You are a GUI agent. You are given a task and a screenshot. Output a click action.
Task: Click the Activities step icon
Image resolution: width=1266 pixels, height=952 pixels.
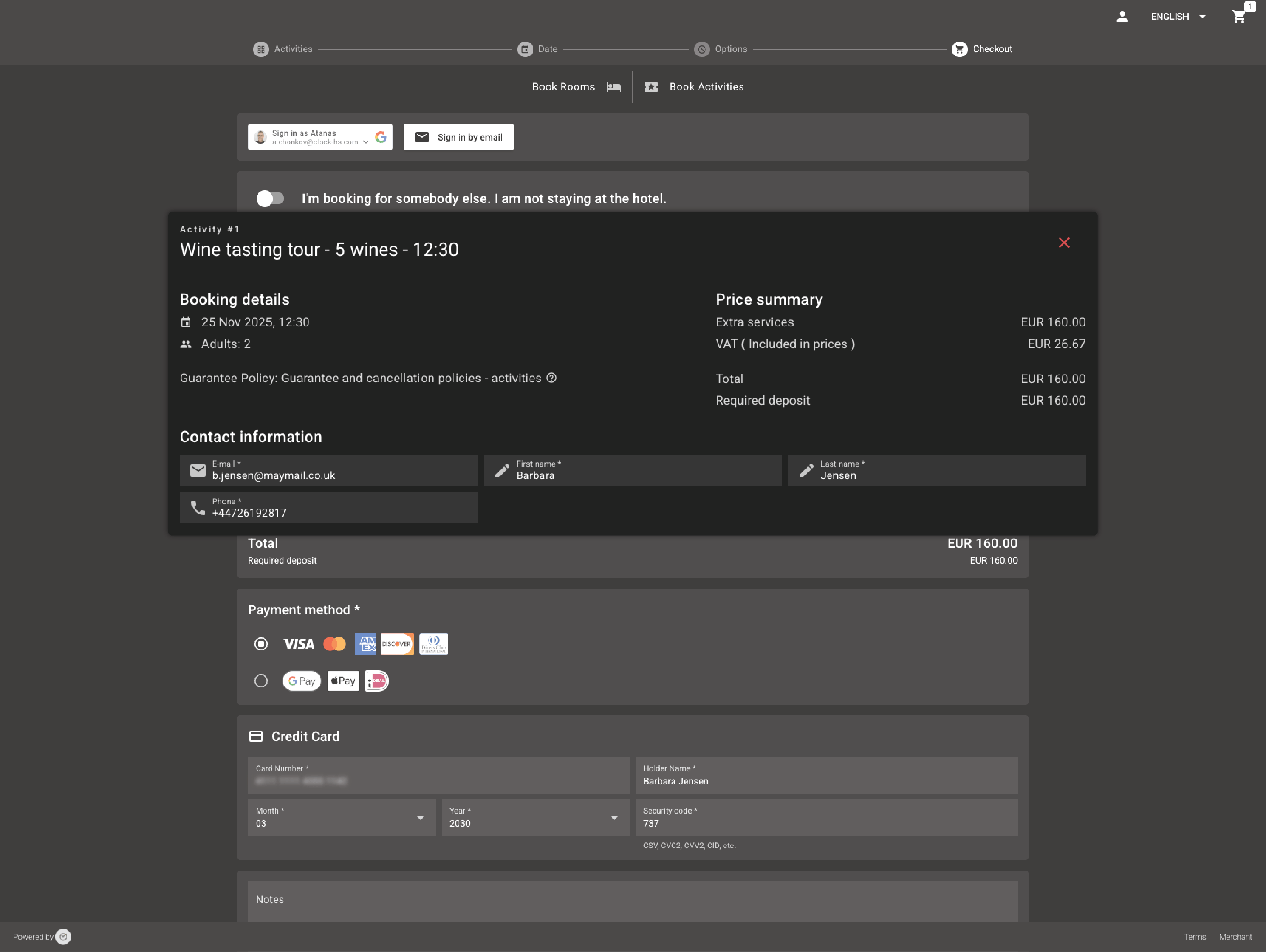pos(261,49)
